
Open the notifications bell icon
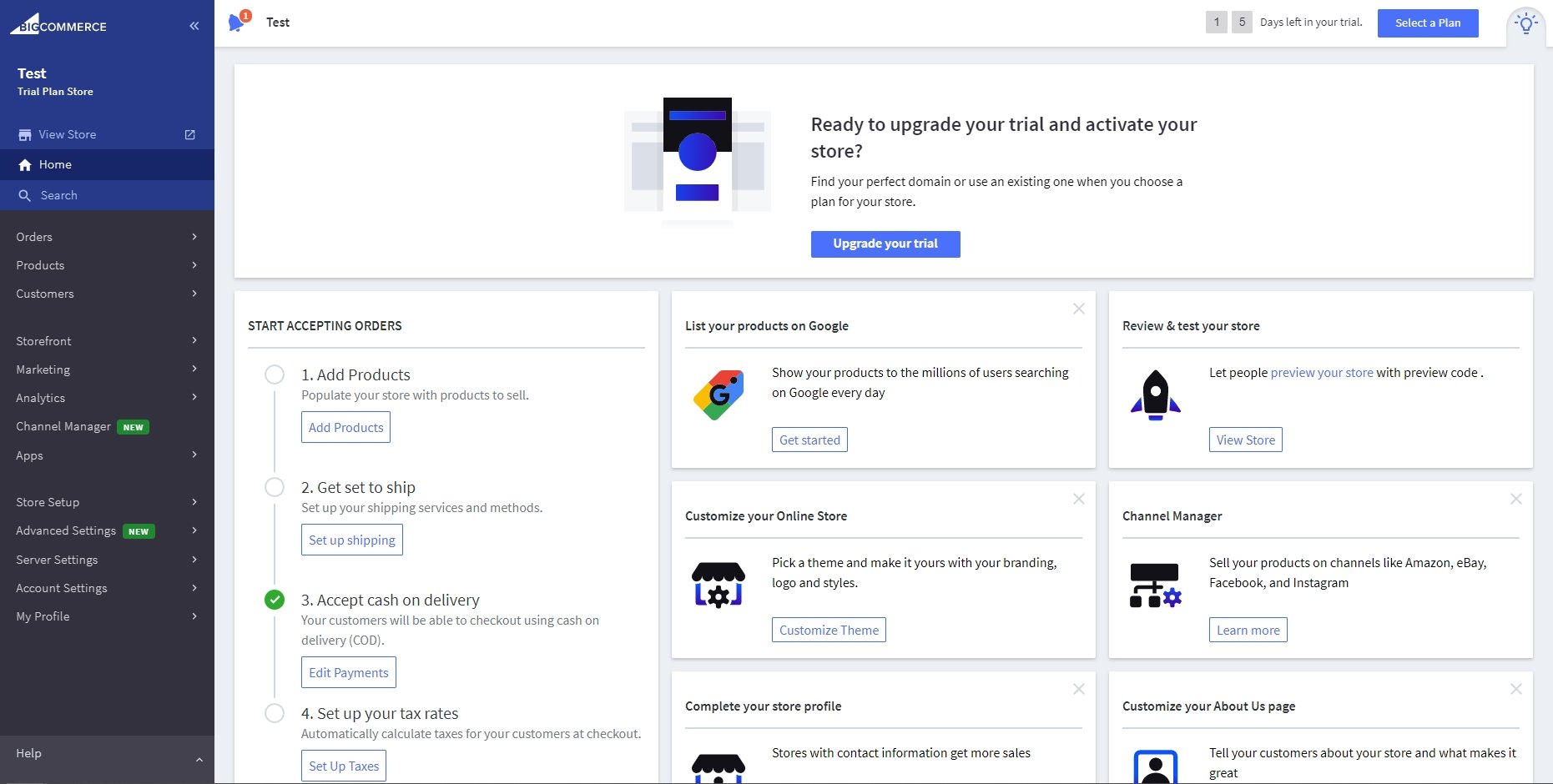tap(238, 22)
